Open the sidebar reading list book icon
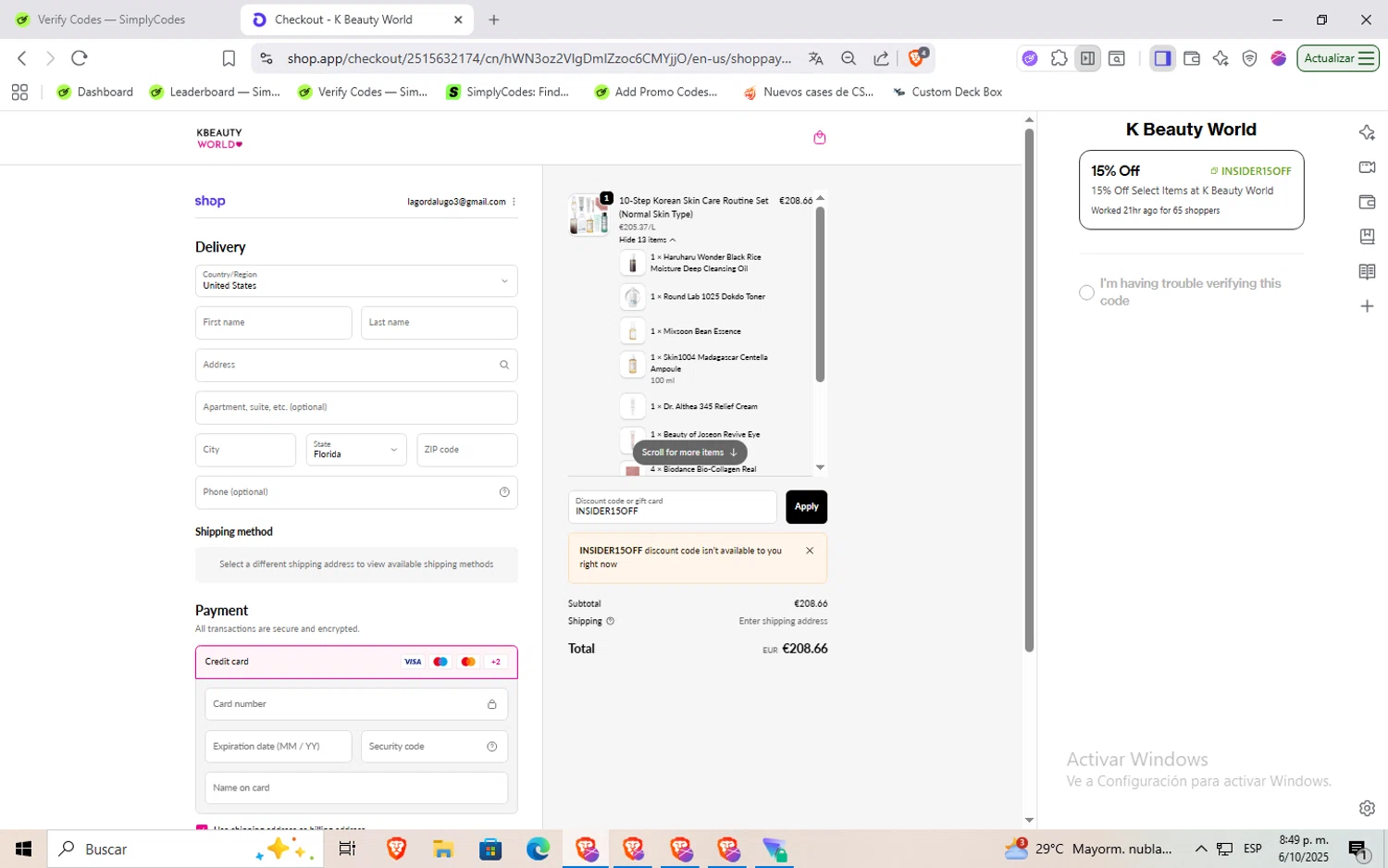The height and width of the screenshot is (868, 1388). click(x=1367, y=271)
